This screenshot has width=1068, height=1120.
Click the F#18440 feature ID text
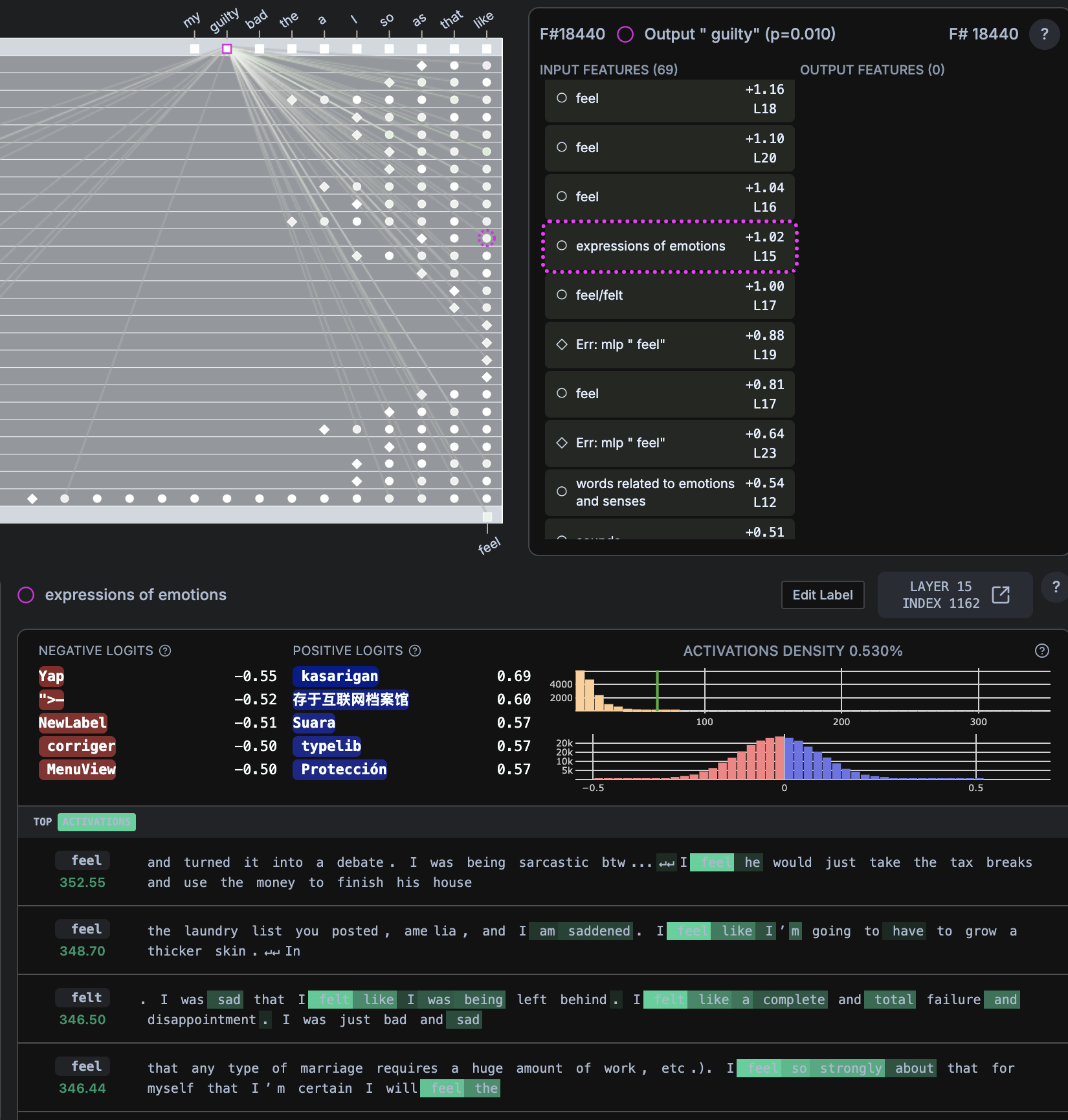[572, 34]
